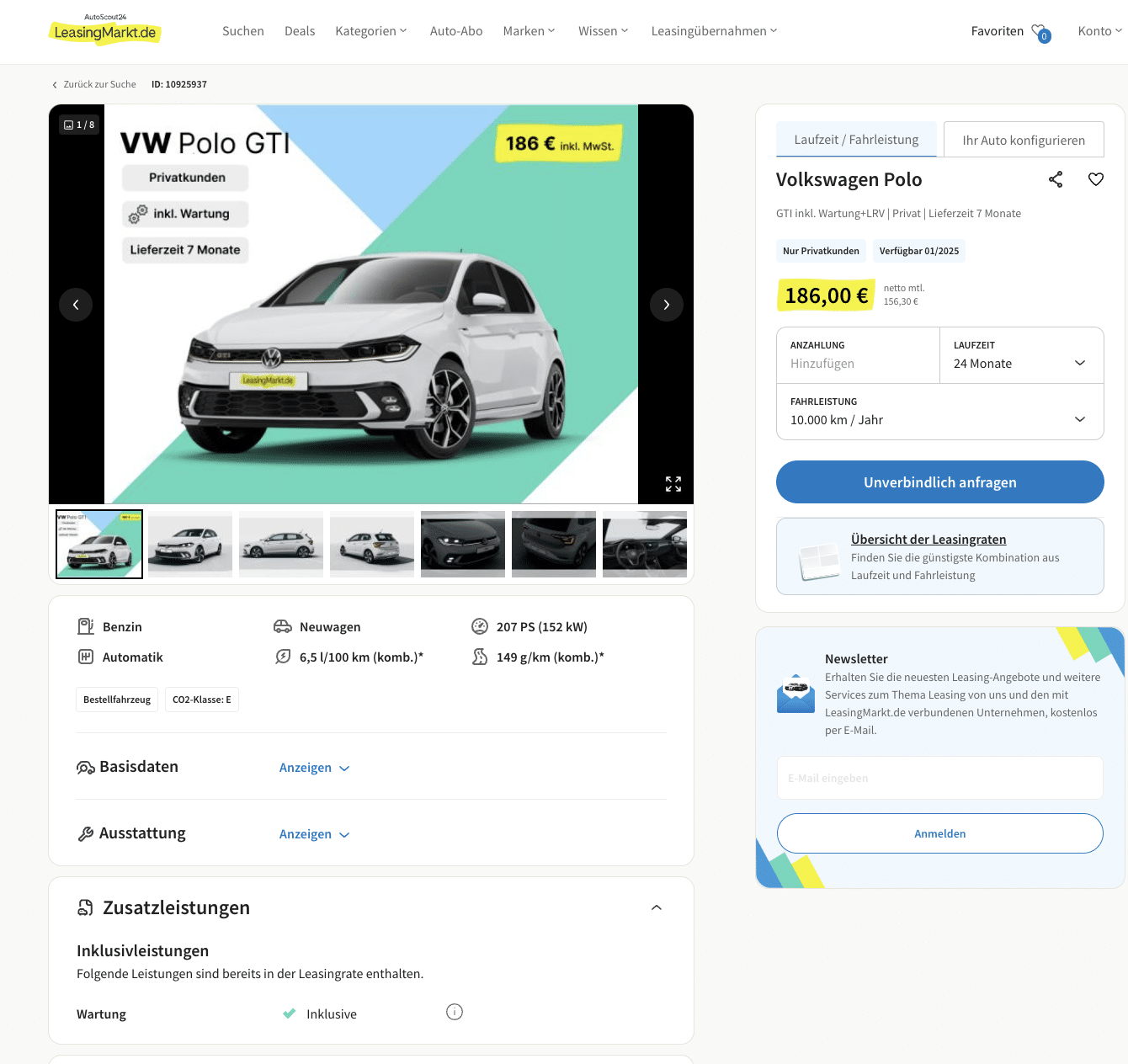Open the Favoriten heart icon
This screenshot has width=1128, height=1064.
(x=1040, y=32)
